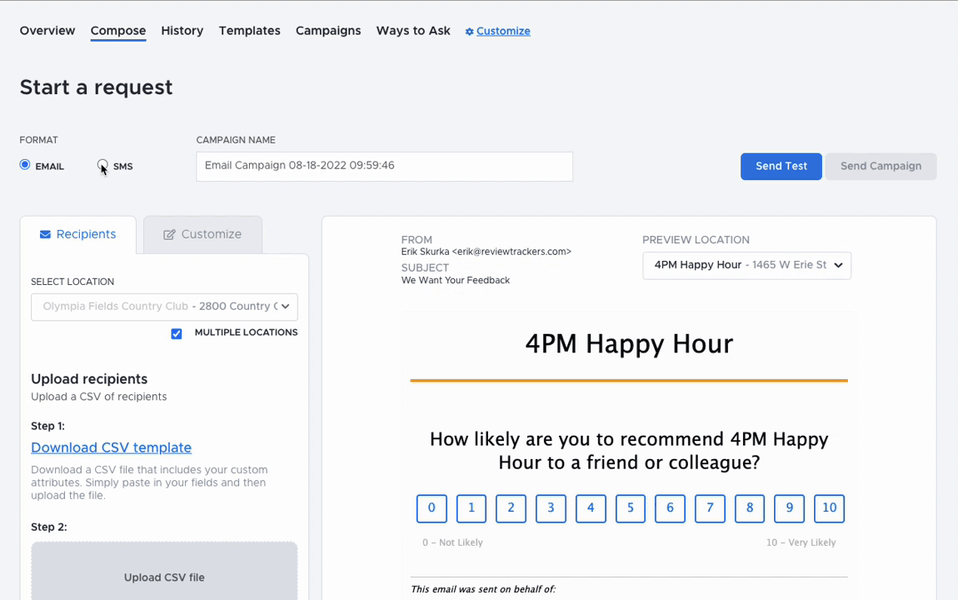This screenshot has height=600, width=958.
Task: Click the 'Upload a CSV of recipients' text
Action: [99, 397]
